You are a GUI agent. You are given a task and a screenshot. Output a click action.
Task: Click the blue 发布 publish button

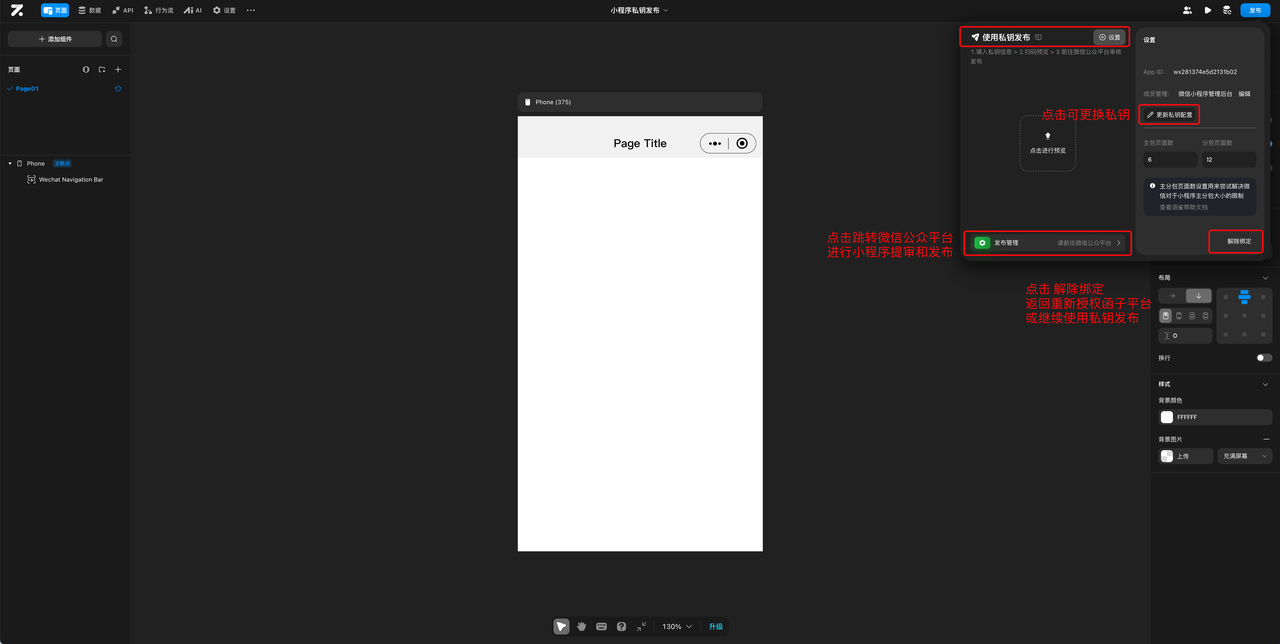pos(1256,10)
